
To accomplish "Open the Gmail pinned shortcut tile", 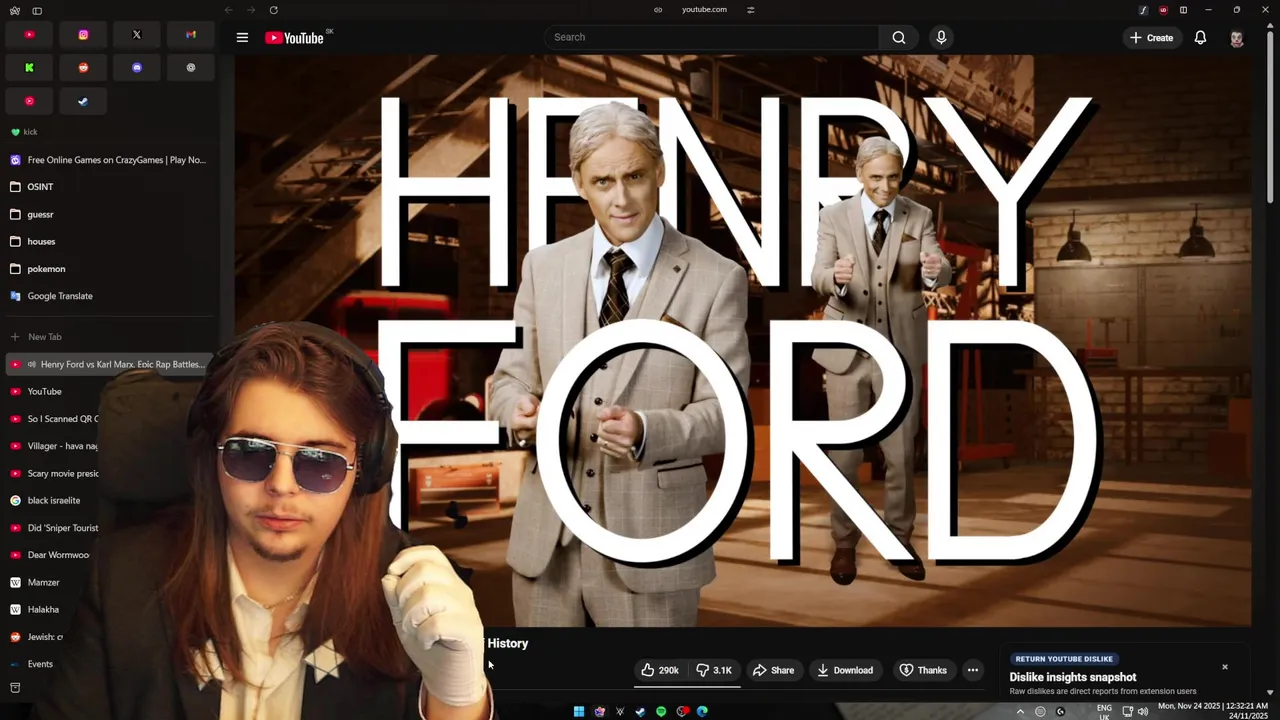I will click(x=190, y=35).
